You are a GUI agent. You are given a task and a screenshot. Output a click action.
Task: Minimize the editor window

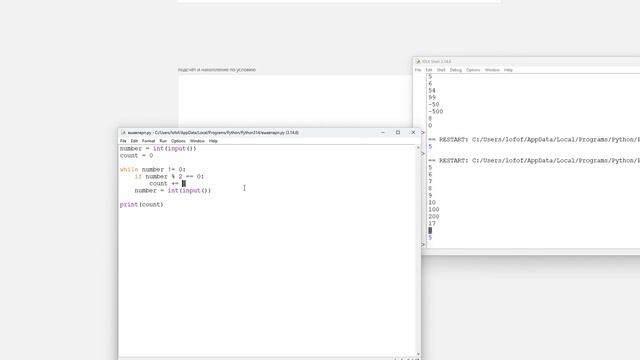(x=382, y=132)
